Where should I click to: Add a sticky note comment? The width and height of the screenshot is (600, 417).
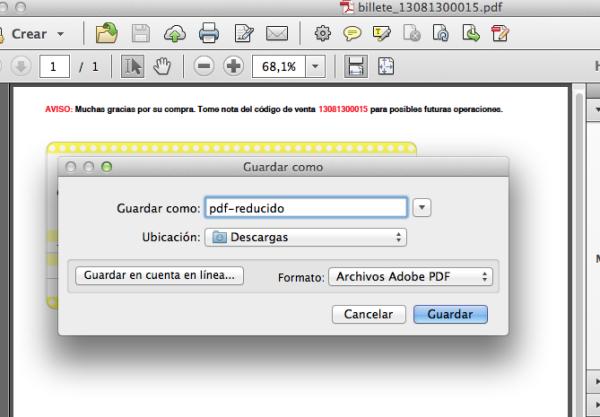352,34
